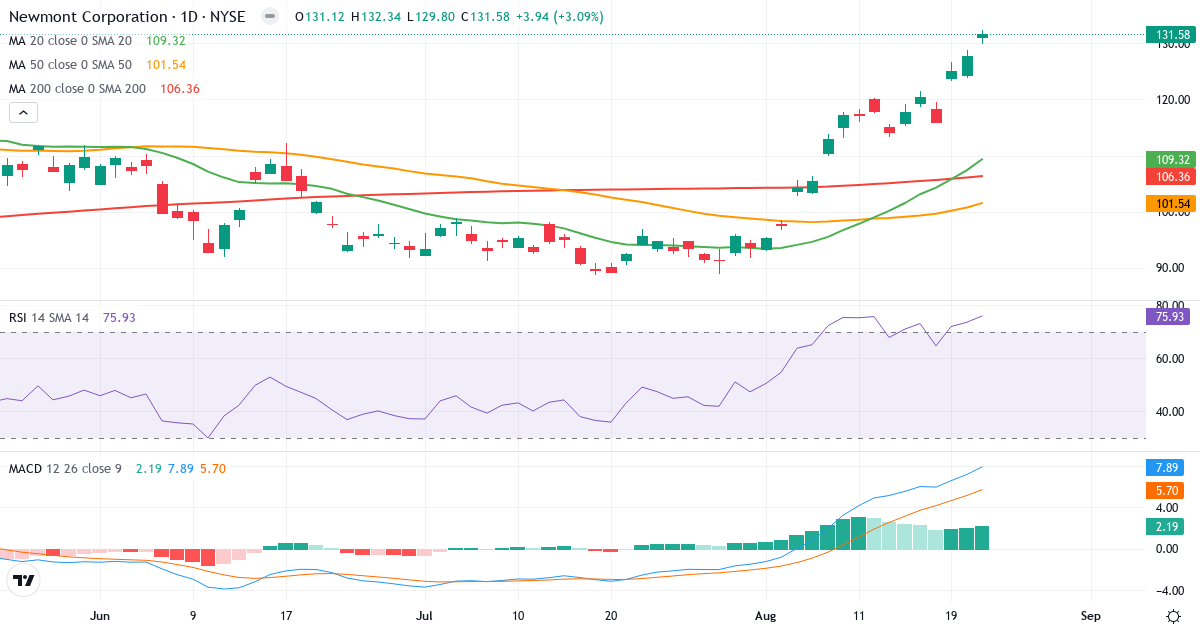Click the Sep date on time axis
1200x630 pixels.
click(x=1090, y=615)
